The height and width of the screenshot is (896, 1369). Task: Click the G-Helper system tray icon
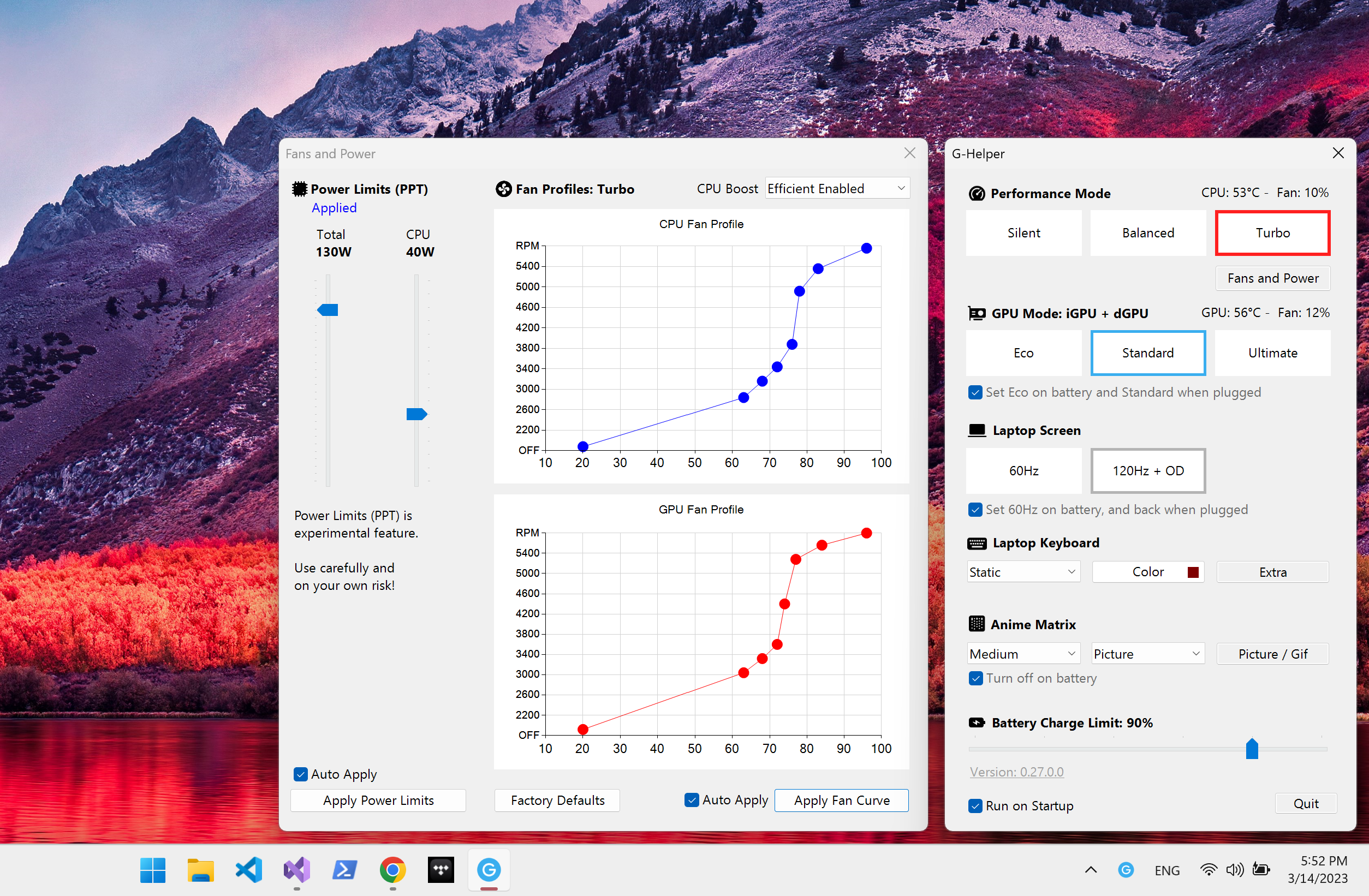point(1126,870)
